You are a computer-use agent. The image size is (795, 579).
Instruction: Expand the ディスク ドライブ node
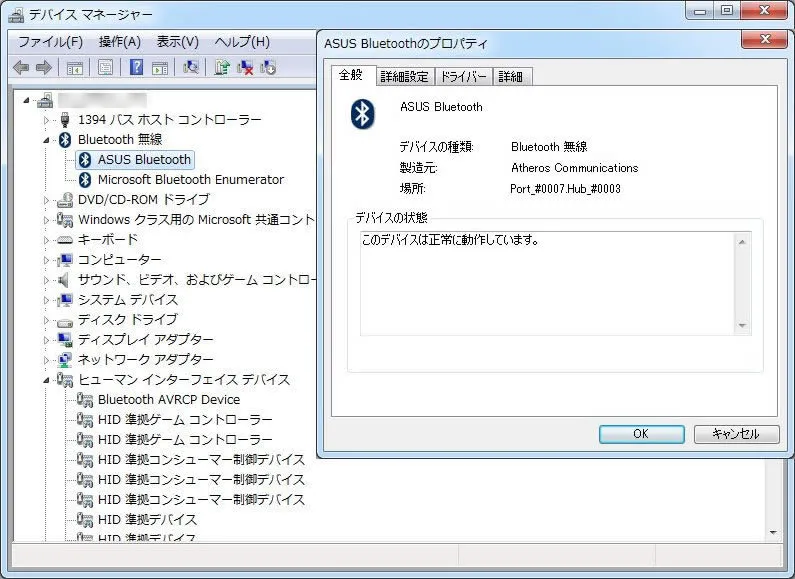click(47, 320)
